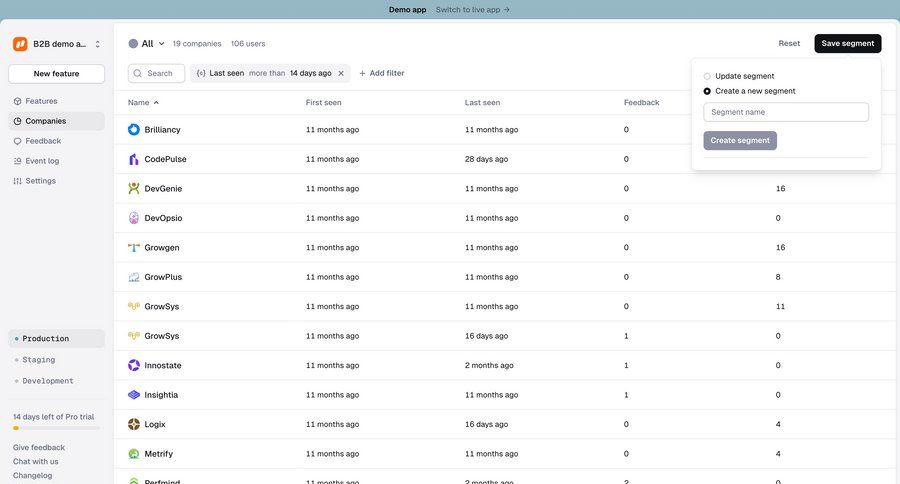This screenshot has height=484, width=900.
Task: Click '28 days ago' last seen cell
Action: tap(486, 159)
